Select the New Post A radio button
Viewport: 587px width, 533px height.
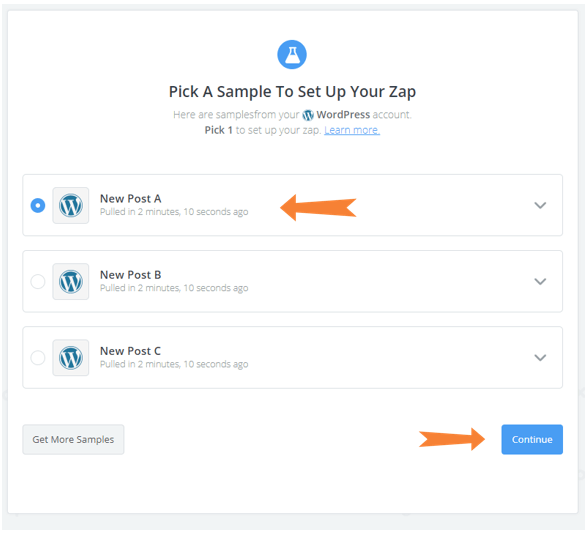[38, 205]
